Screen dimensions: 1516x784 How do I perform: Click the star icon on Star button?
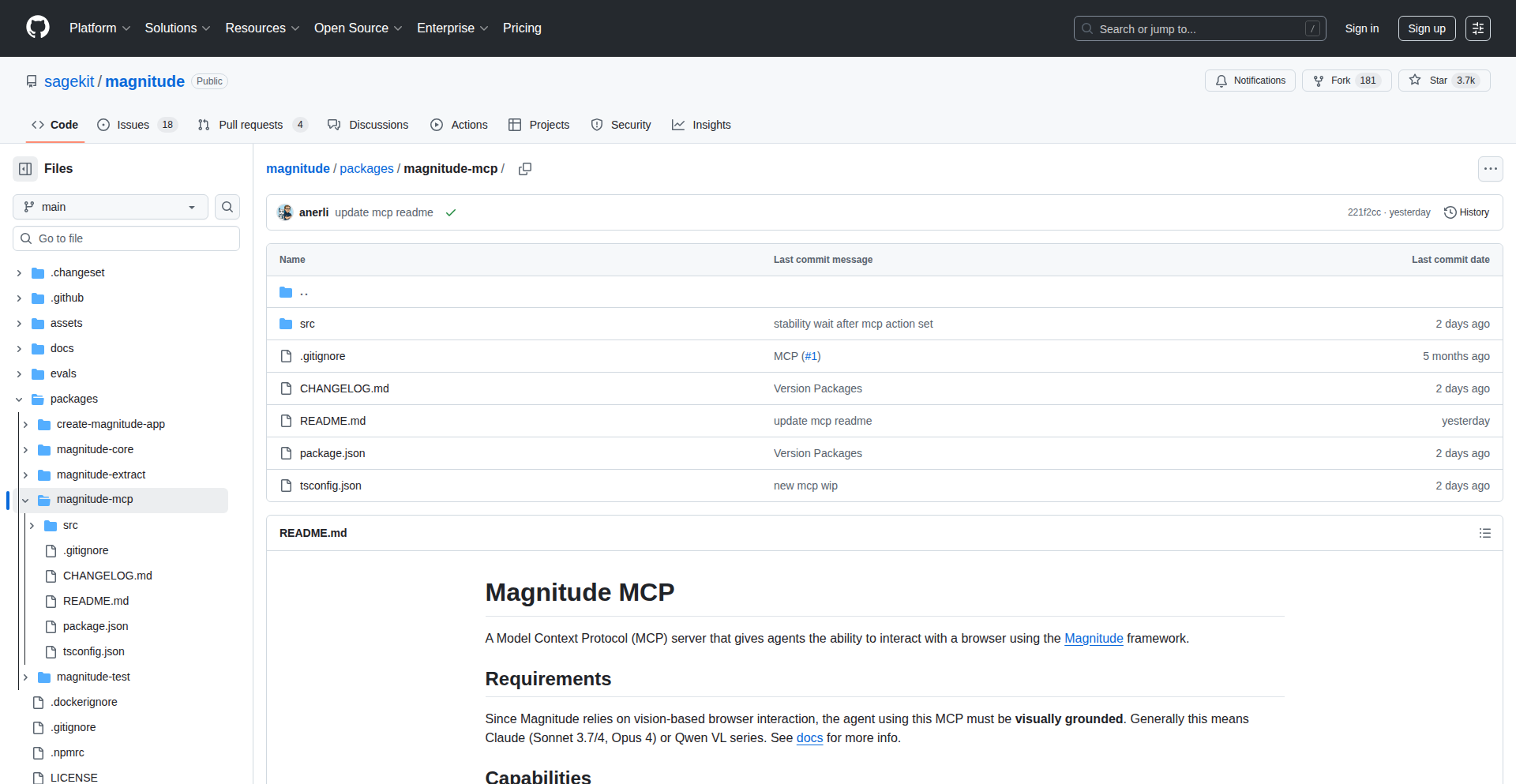point(1415,81)
